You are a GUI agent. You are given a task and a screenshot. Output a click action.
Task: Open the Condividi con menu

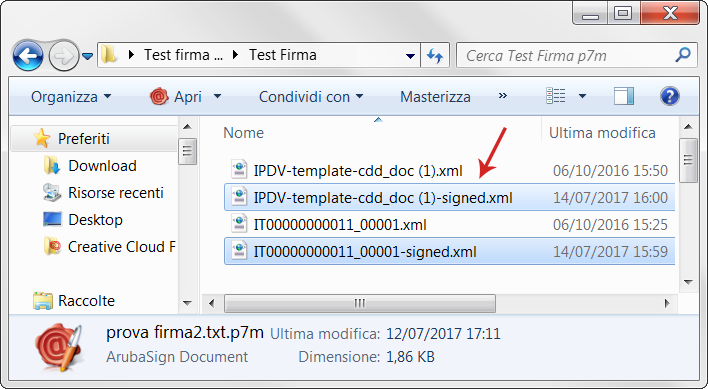311,97
